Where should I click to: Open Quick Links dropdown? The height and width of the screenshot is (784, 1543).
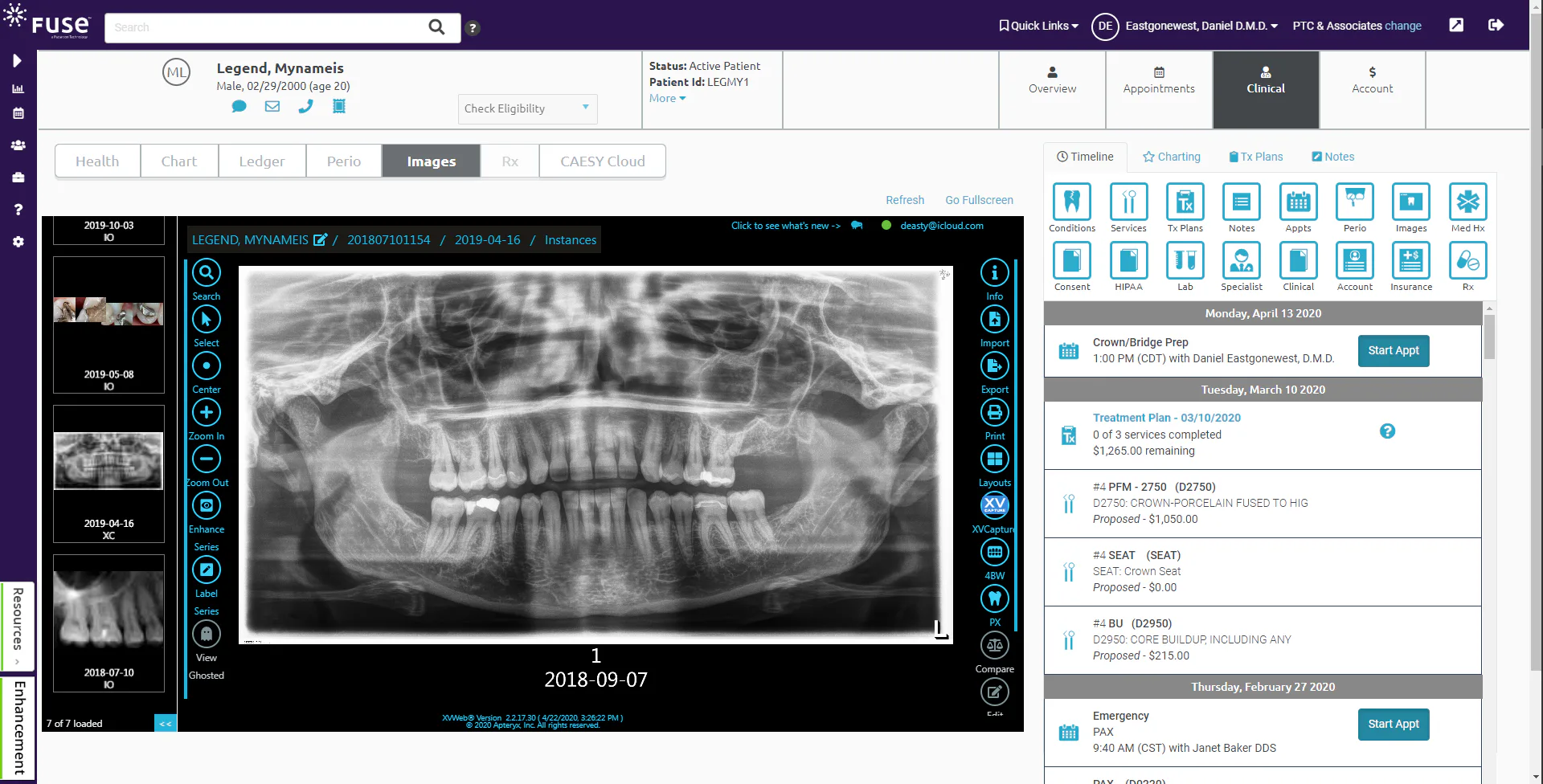click(1038, 26)
